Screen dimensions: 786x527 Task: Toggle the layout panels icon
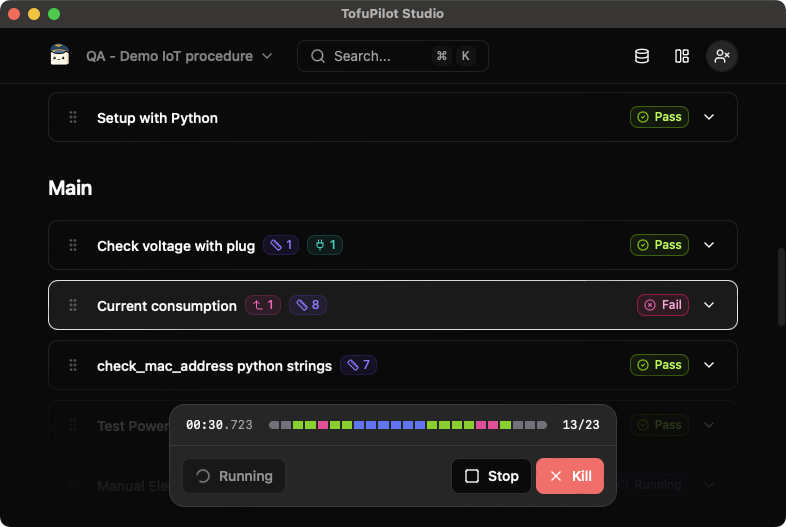coord(682,56)
